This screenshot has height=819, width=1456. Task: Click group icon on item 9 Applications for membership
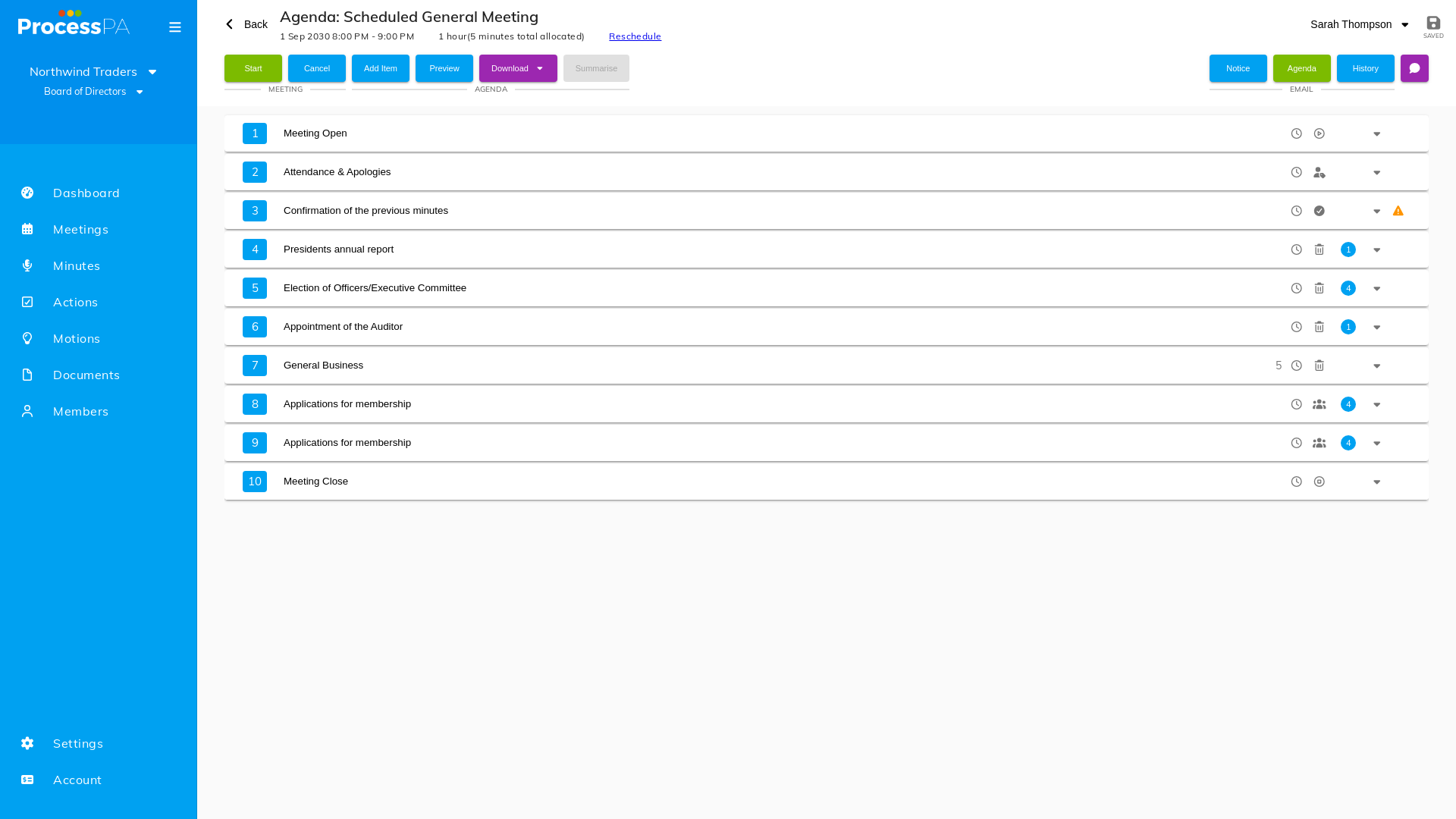click(x=1319, y=443)
